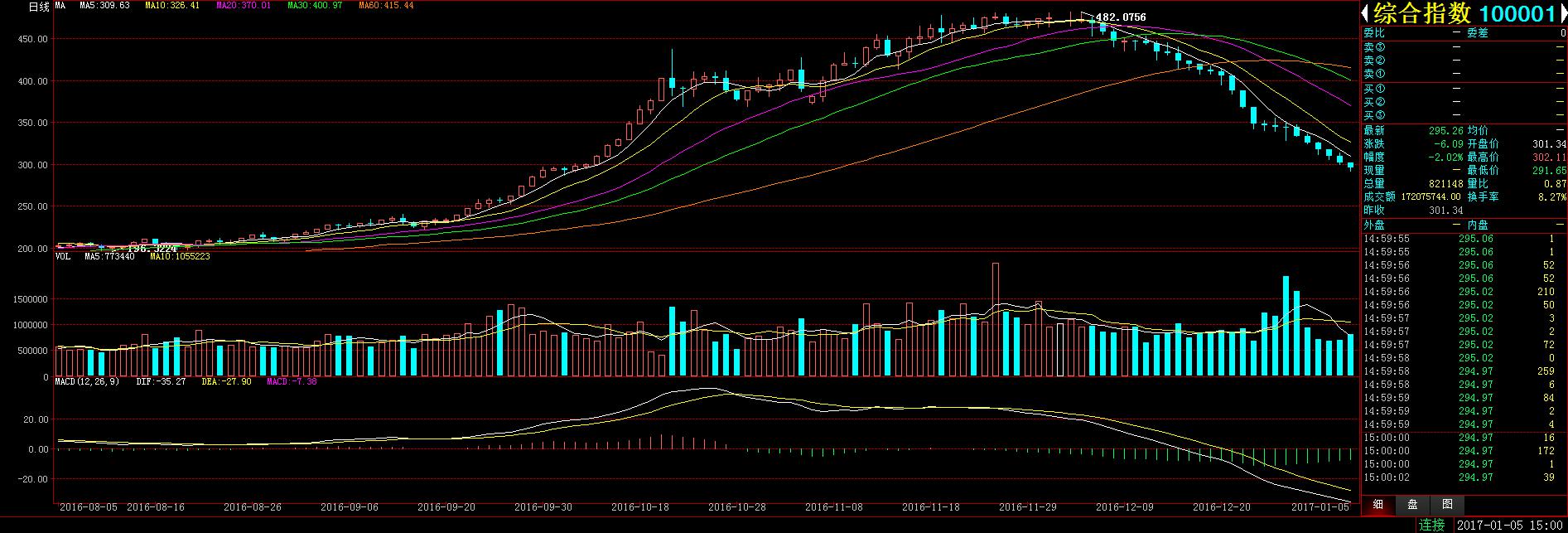
Task: Select the 14:59:59 tick with volume 84
Action: pos(1464,398)
